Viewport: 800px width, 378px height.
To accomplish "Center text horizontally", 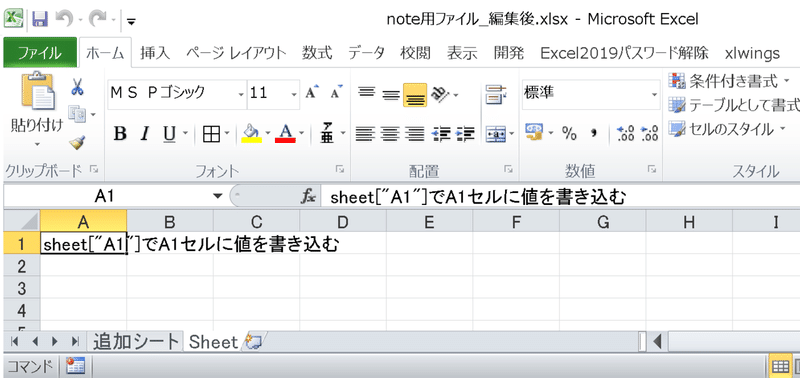I will pyautogui.click(x=390, y=134).
